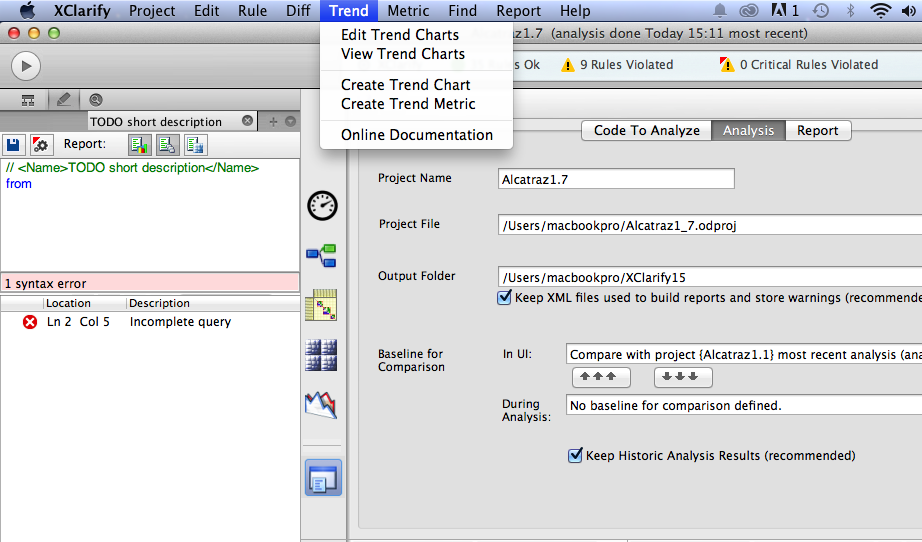Choose Edit Trend Charts from Trend menu
The width and height of the screenshot is (922, 542).
pos(416,35)
